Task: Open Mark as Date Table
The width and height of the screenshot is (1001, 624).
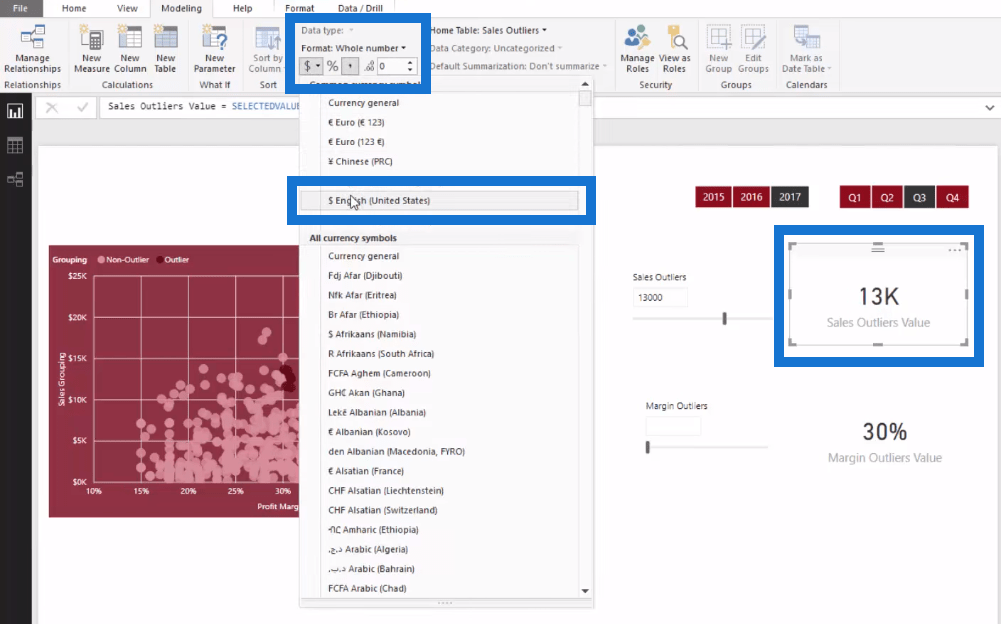Action: tap(806, 49)
